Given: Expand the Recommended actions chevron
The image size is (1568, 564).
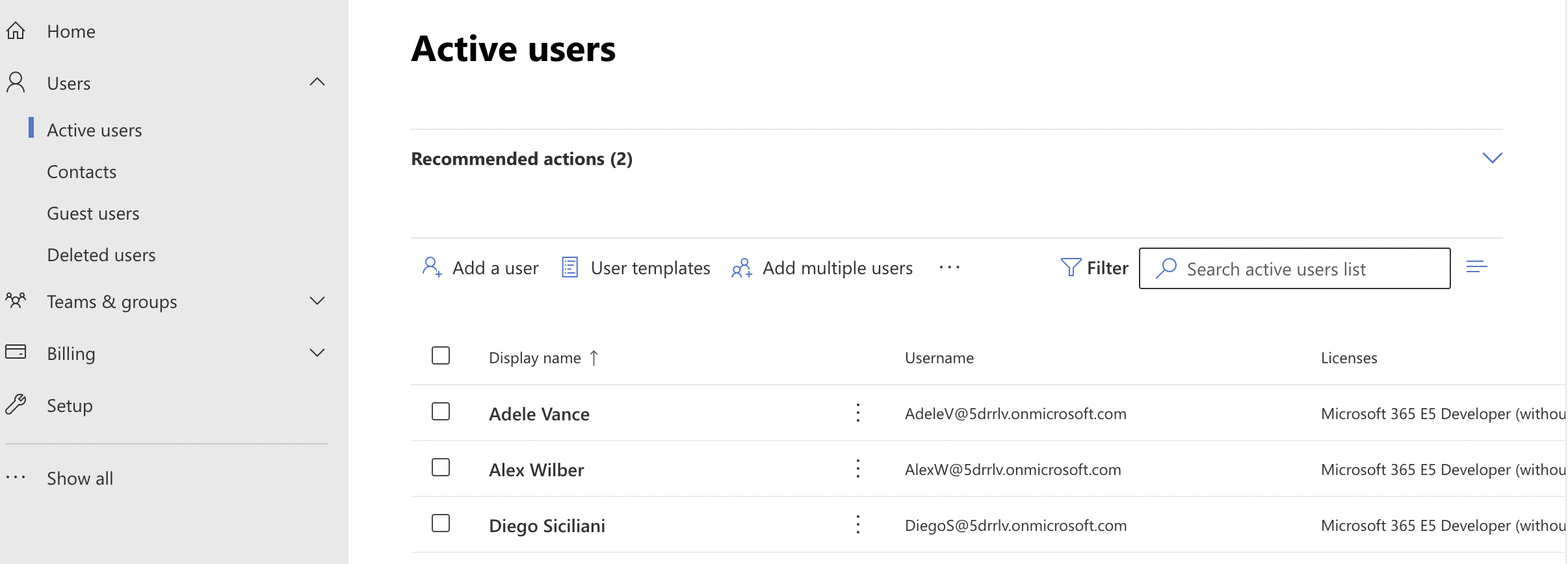Looking at the screenshot, I should pos(1492,158).
